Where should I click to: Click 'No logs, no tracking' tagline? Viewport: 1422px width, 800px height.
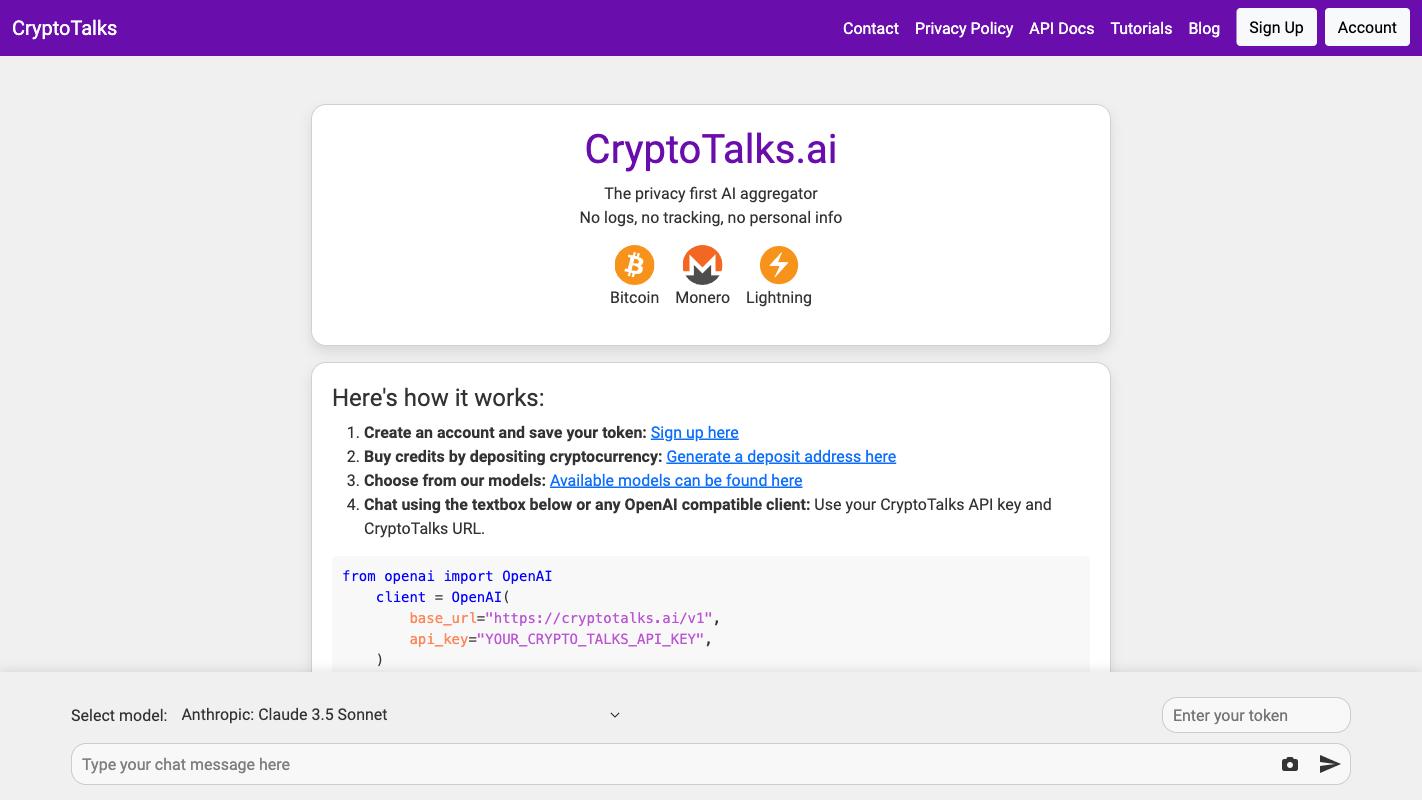(711, 217)
